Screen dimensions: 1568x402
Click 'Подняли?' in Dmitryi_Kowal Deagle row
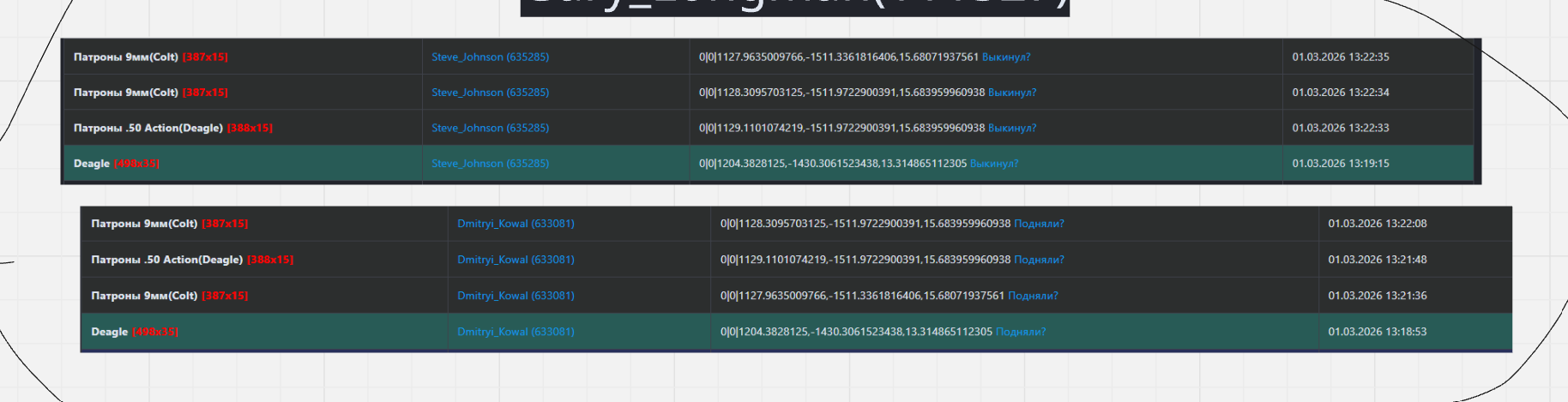[1020, 332]
